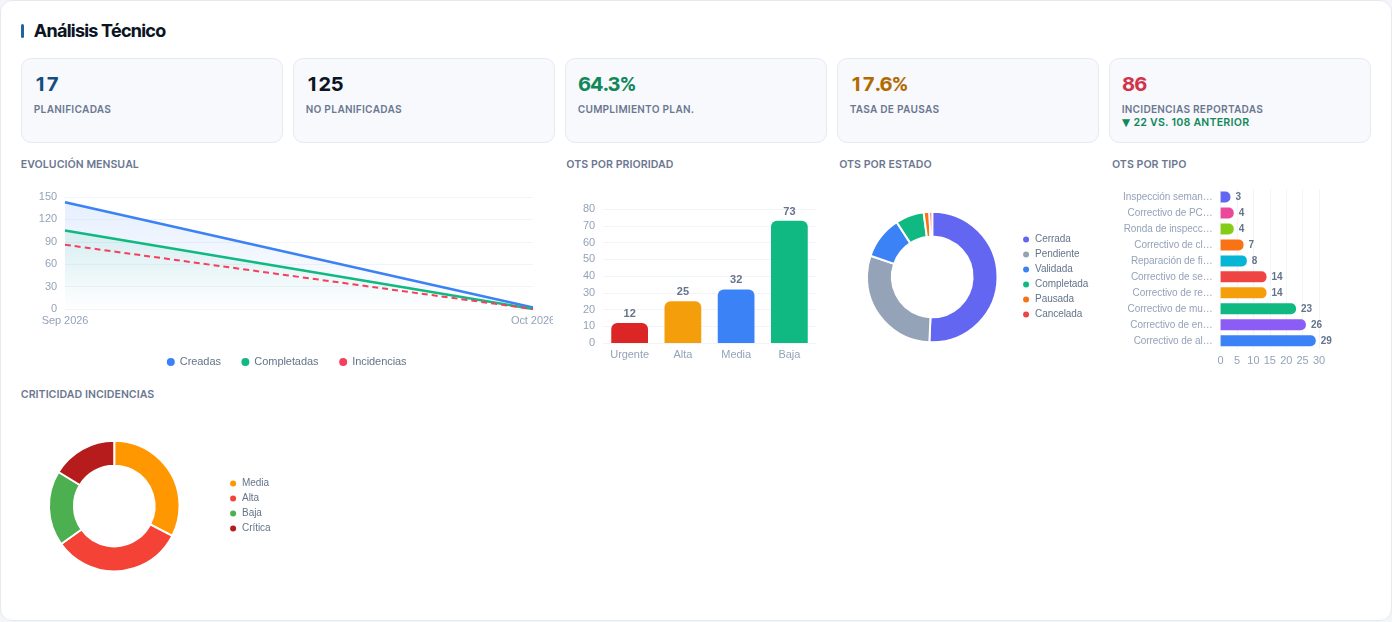Select the green Baja bar showing 73

click(x=789, y=282)
